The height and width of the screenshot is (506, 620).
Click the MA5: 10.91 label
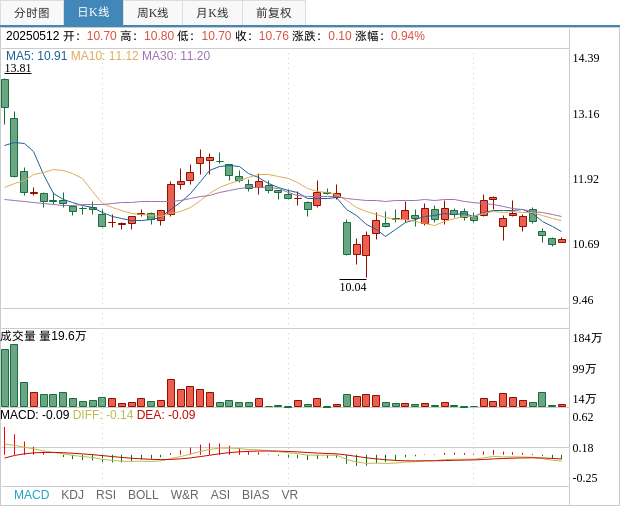[36, 56]
